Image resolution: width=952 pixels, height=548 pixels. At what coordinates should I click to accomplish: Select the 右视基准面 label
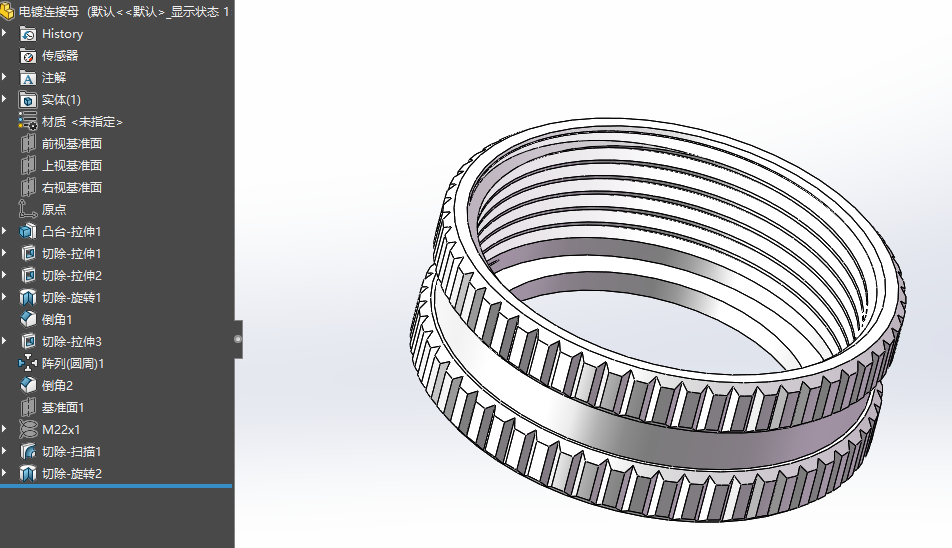[72, 188]
